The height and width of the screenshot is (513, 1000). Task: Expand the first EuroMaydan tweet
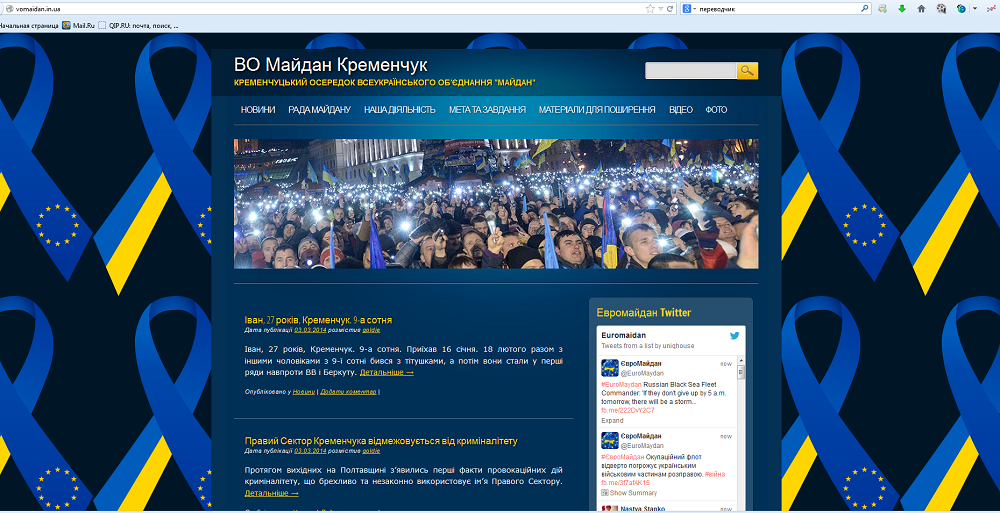point(612,420)
